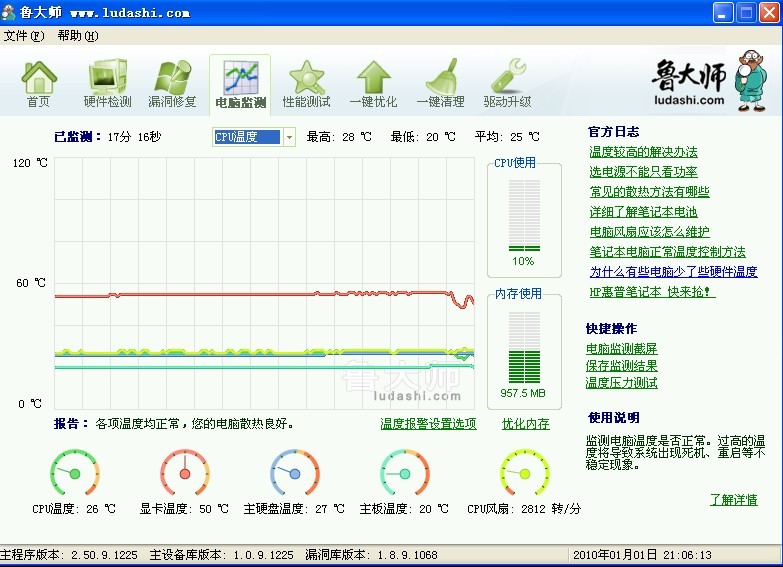Click 主程序版本: 2.50.9.1225 status text

(x=69, y=555)
